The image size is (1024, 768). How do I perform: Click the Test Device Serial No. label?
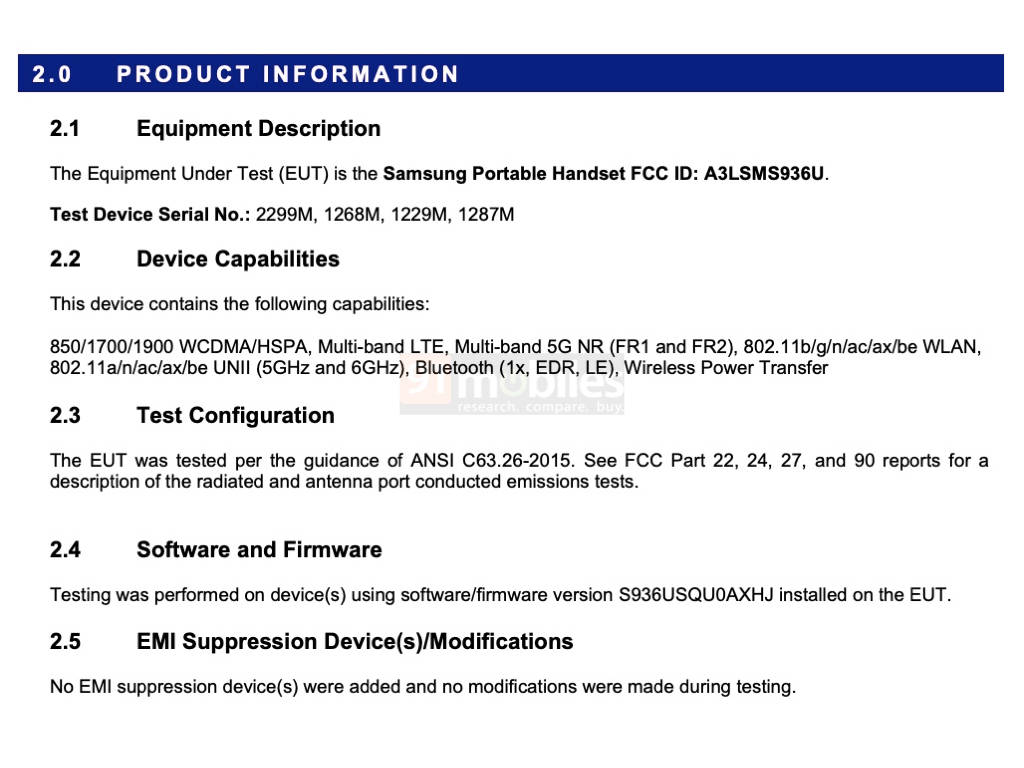[x=150, y=214]
